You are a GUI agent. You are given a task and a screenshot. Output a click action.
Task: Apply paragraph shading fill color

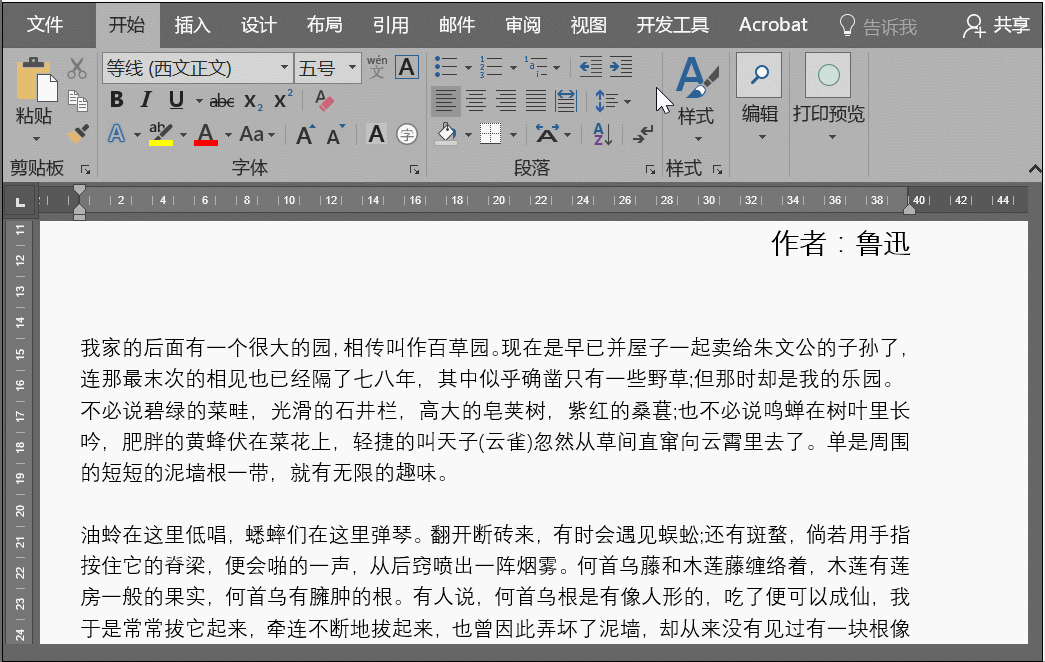pos(447,134)
